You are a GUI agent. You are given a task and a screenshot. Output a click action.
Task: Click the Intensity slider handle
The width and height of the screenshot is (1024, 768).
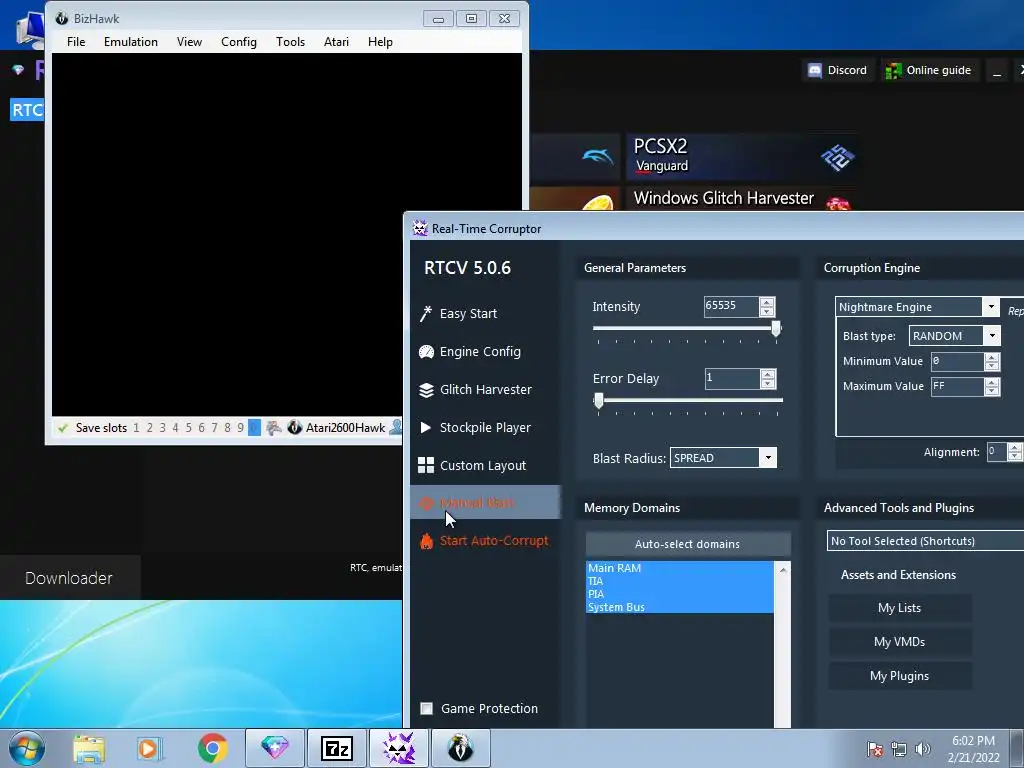pyautogui.click(x=776, y=328)
